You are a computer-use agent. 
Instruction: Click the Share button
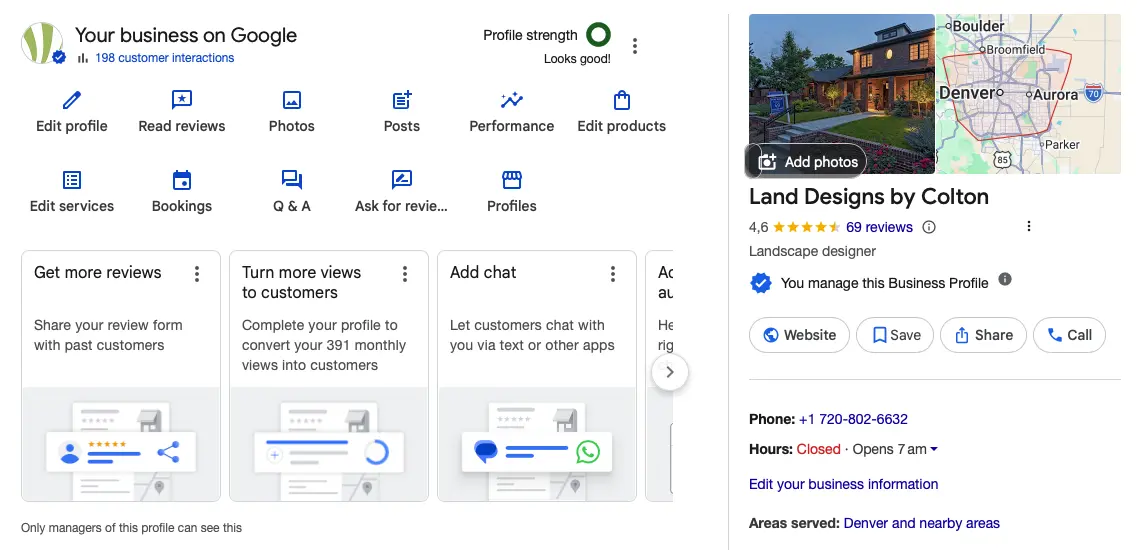983,335
